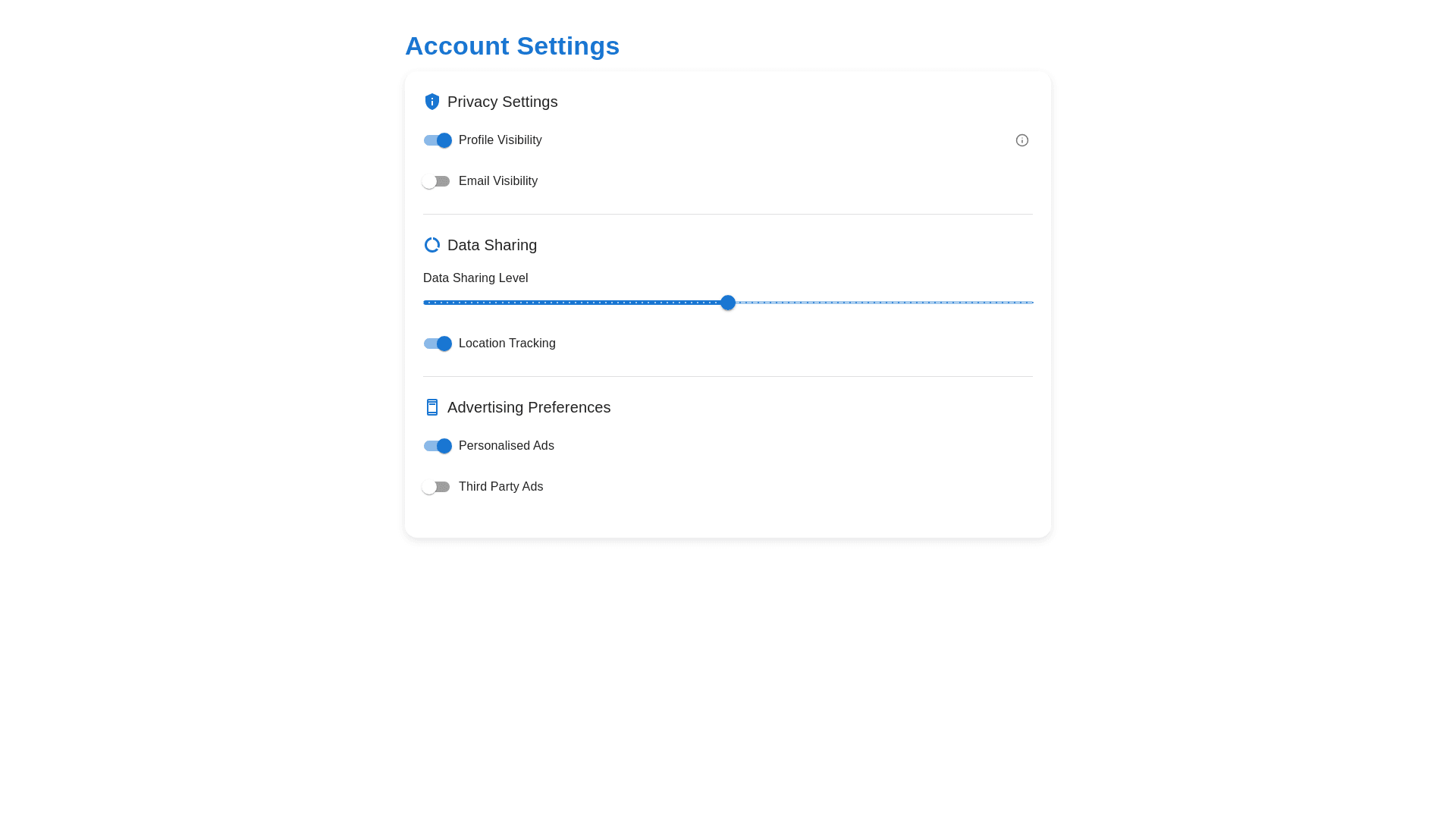Click the far right end of the slider track
Image resolution: width=1456 pixels, height=819 pixels.
coord(1030,303)
